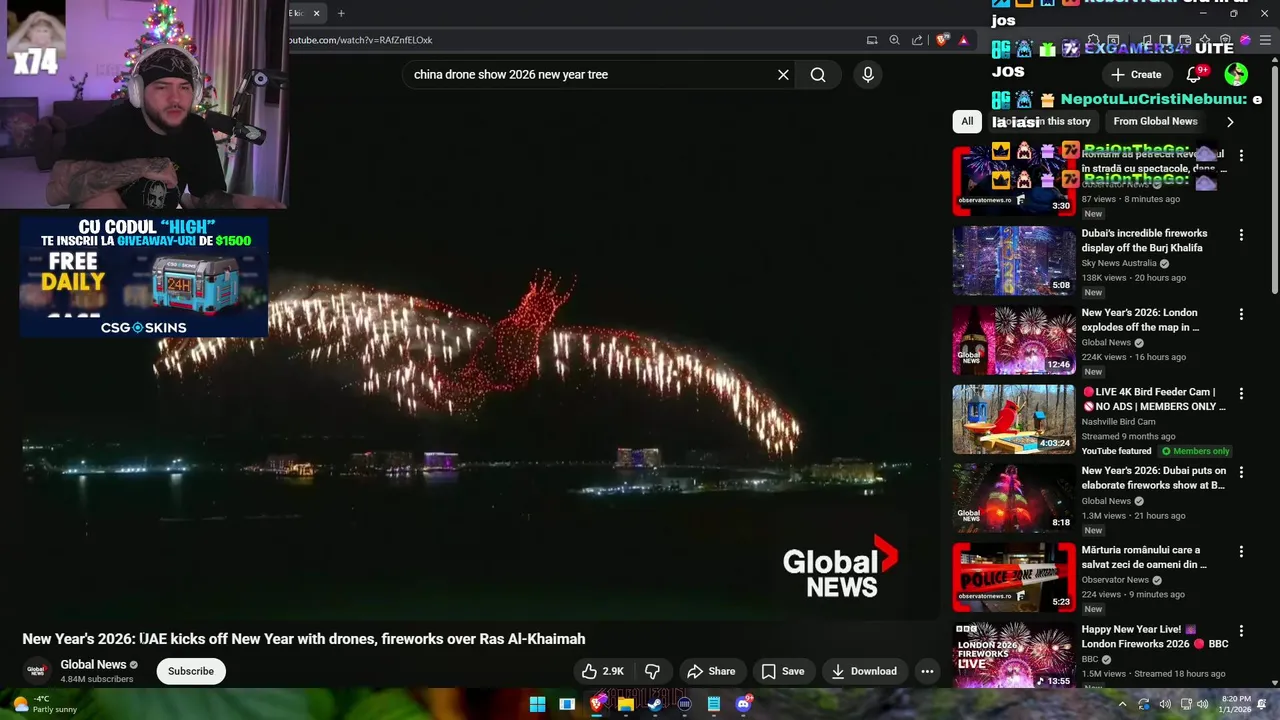This screenshot has height=720, width=1280.
Task: Open the taskbar clock and date
Action: pos(1236,704)
